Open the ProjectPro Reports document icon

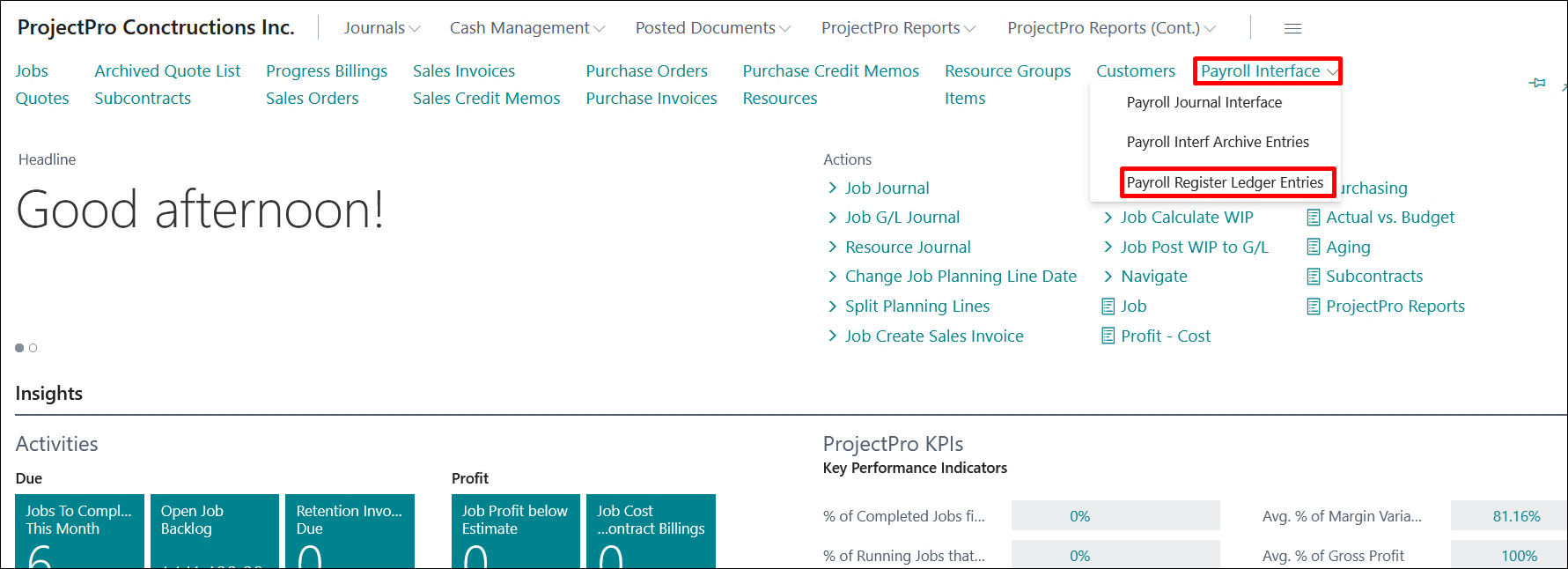click(x=1313, y=307)
